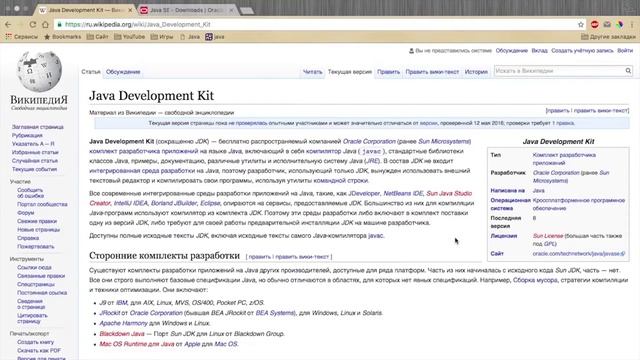Open the Сайт bookmark folder
Viewport: 640px width, 360px height.
(x=98, y=37)
